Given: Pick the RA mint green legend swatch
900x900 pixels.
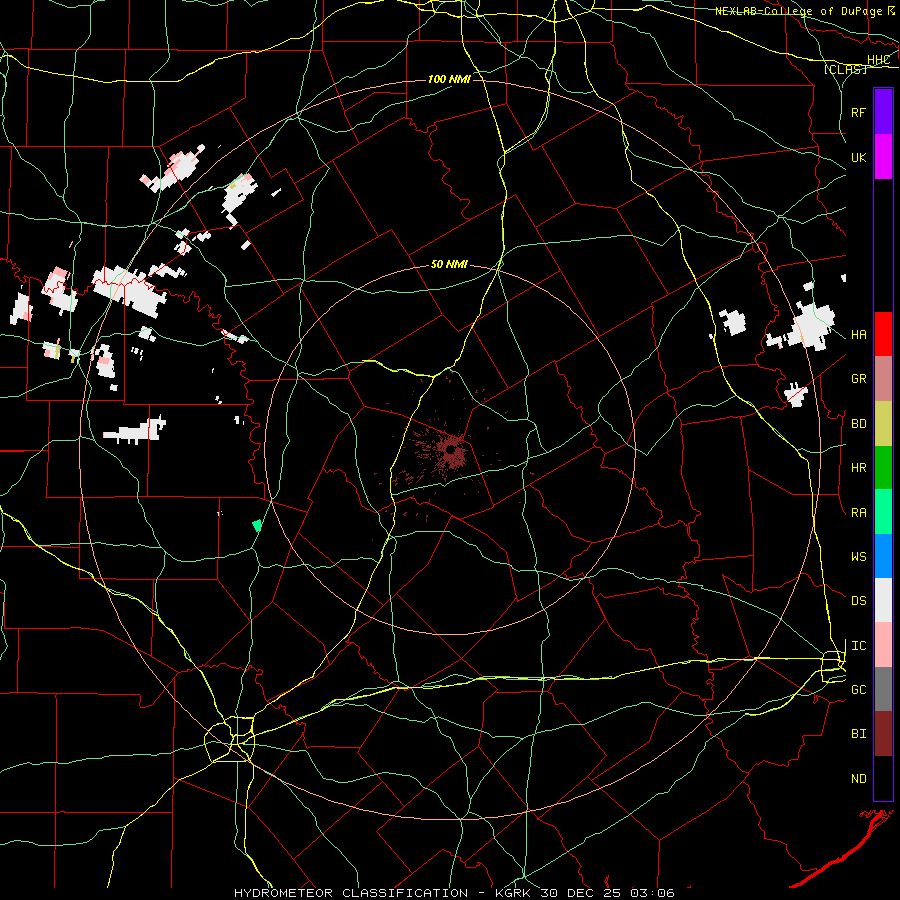Looking at the screenshot, I should pyautogui.click(x=883, y=512).
